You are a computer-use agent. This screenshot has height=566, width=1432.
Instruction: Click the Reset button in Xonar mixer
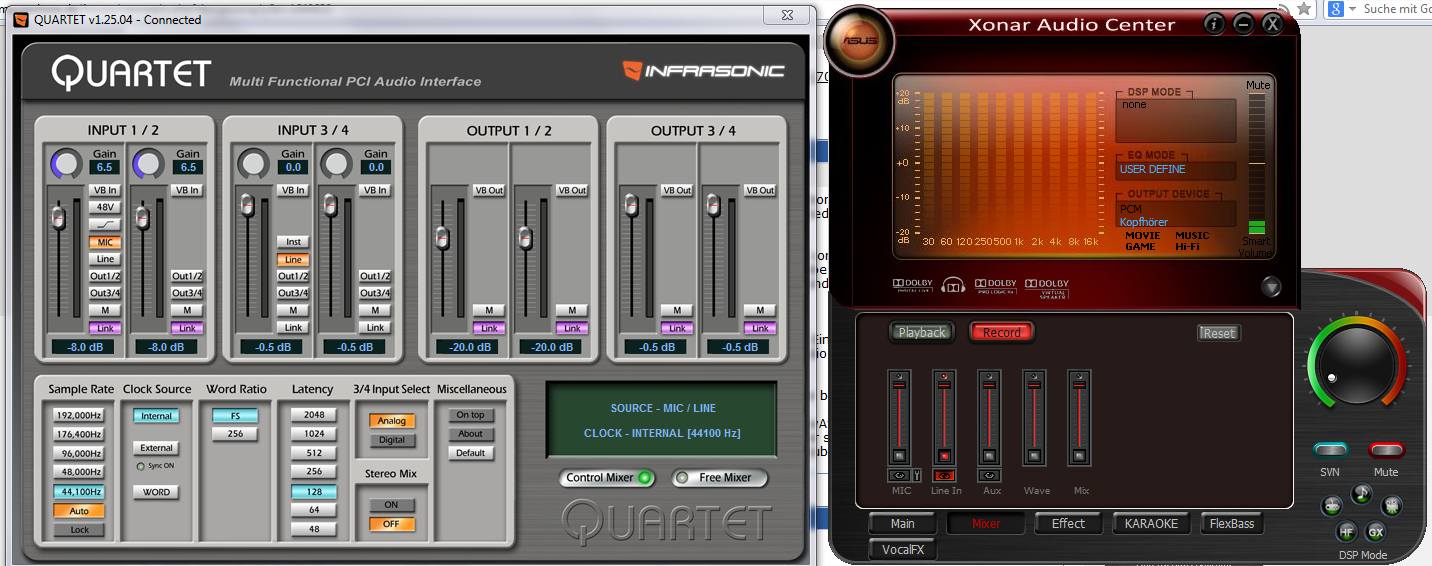tap(1219, 333)
